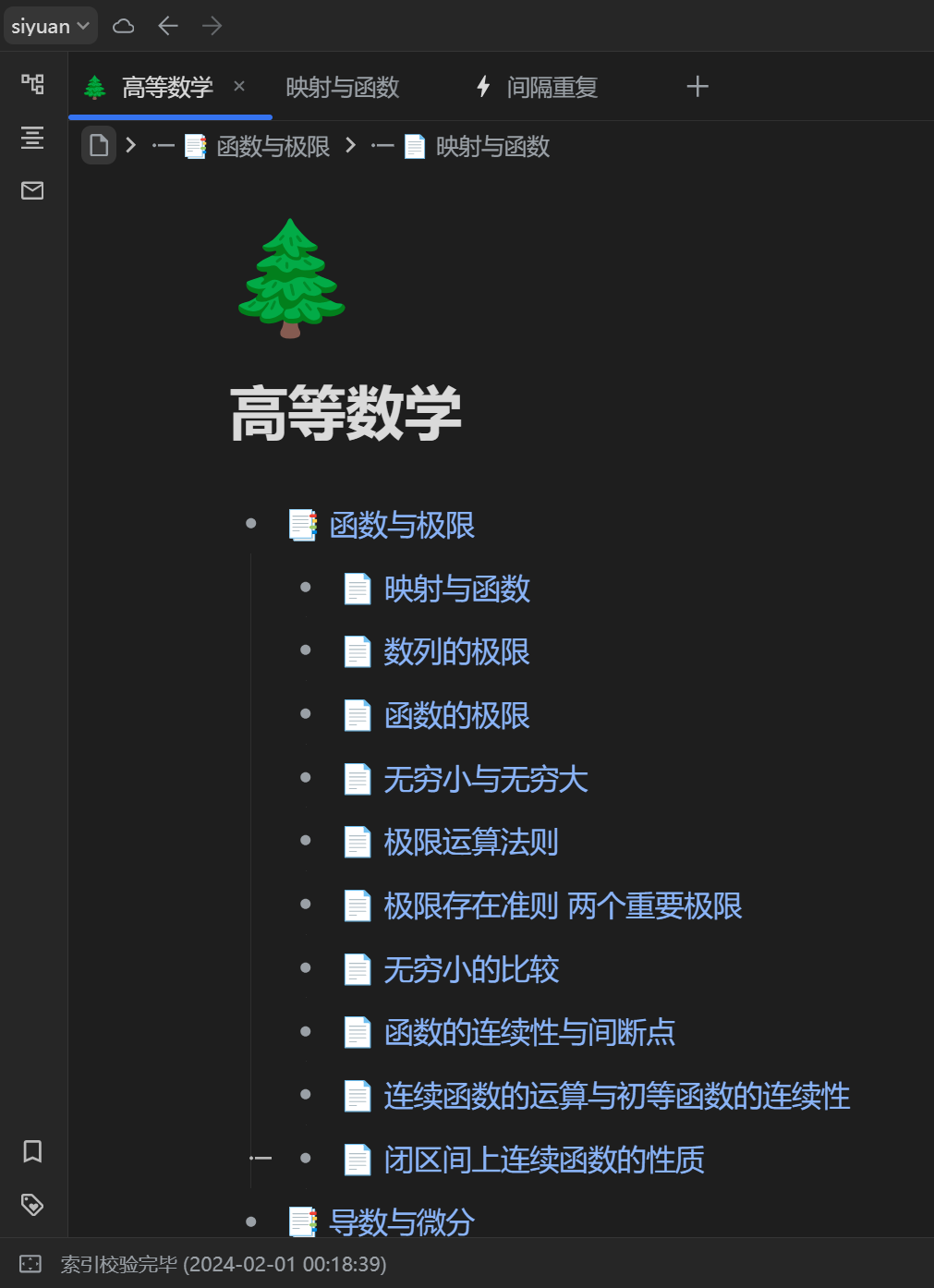Viewport: 934px width, 1288px height.
Task: Open the 数列的极限 document link
Action: (455, 651)
